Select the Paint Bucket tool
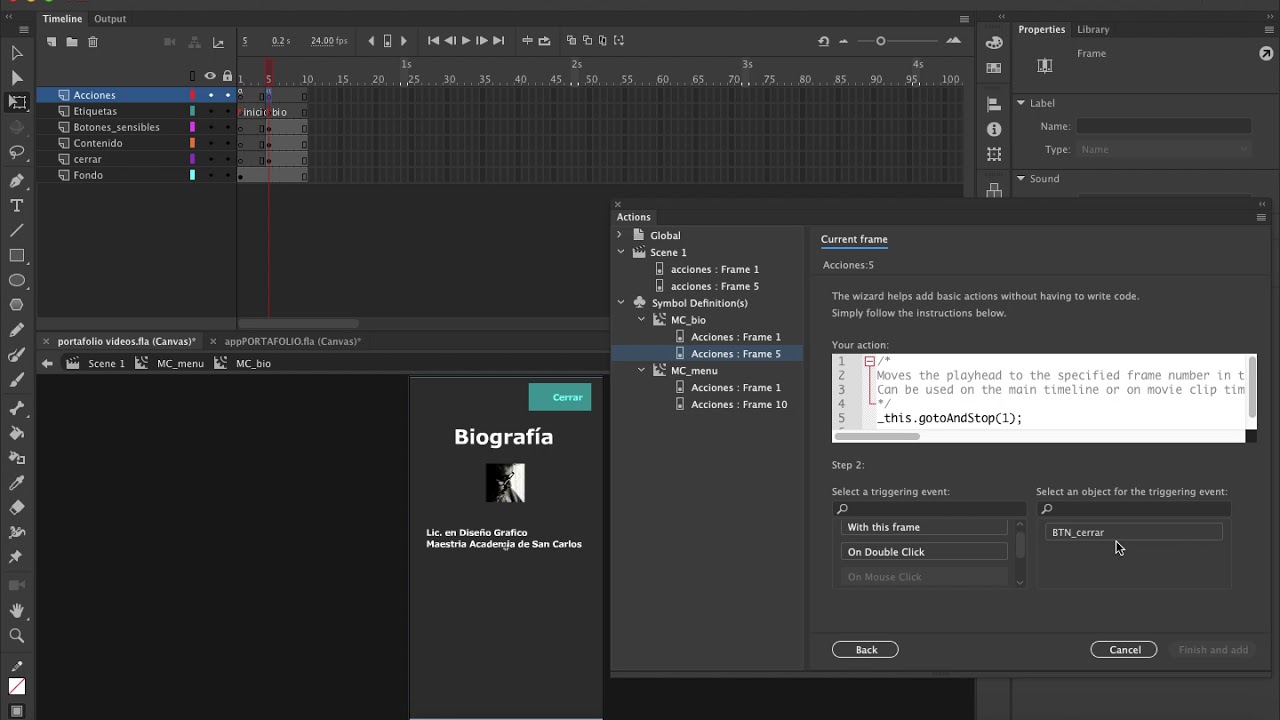The image size is (1280, 720). point(17,433)
